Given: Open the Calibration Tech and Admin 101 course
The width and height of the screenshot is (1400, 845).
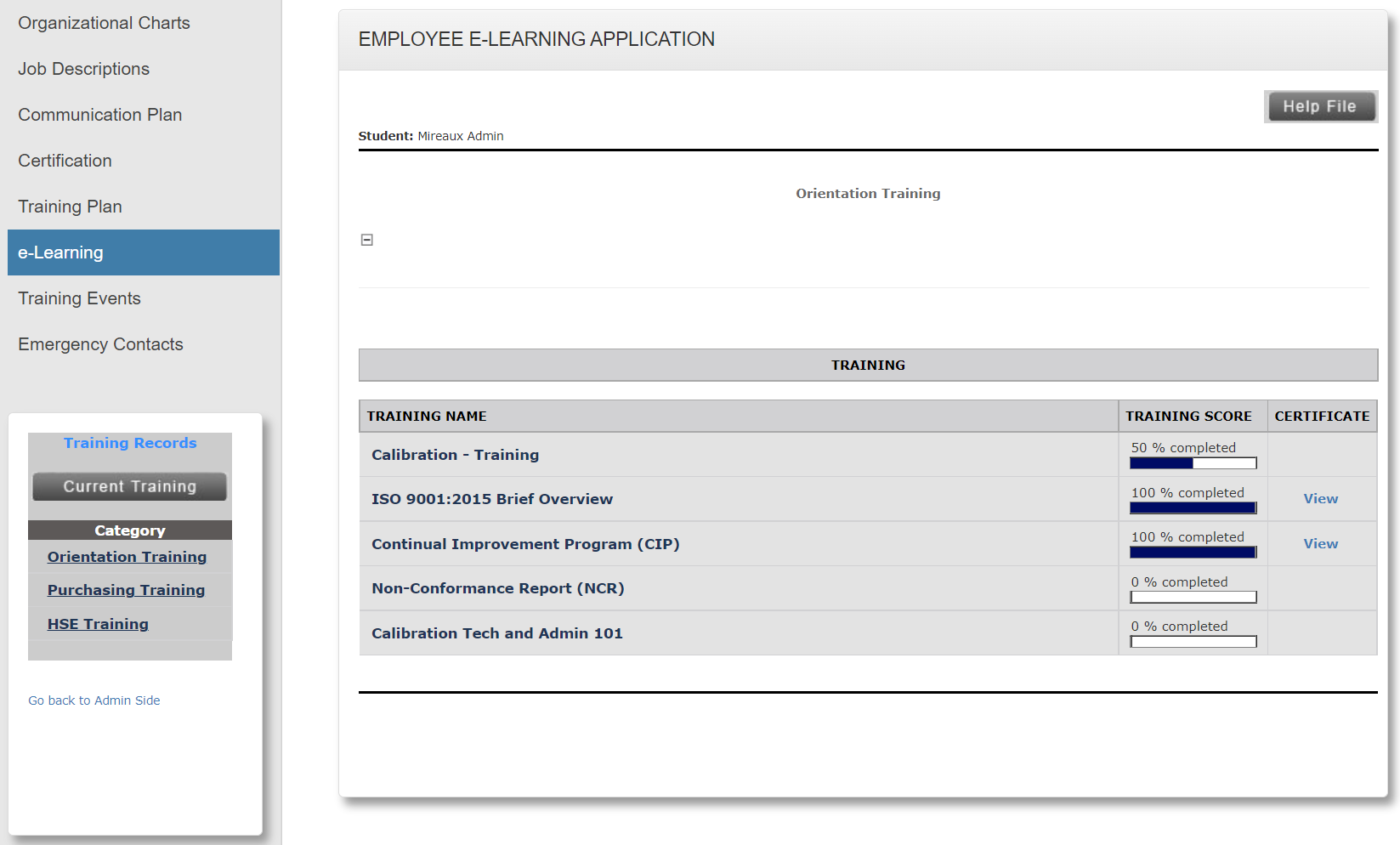Looking at the screenshot, I should click(496, 632).
